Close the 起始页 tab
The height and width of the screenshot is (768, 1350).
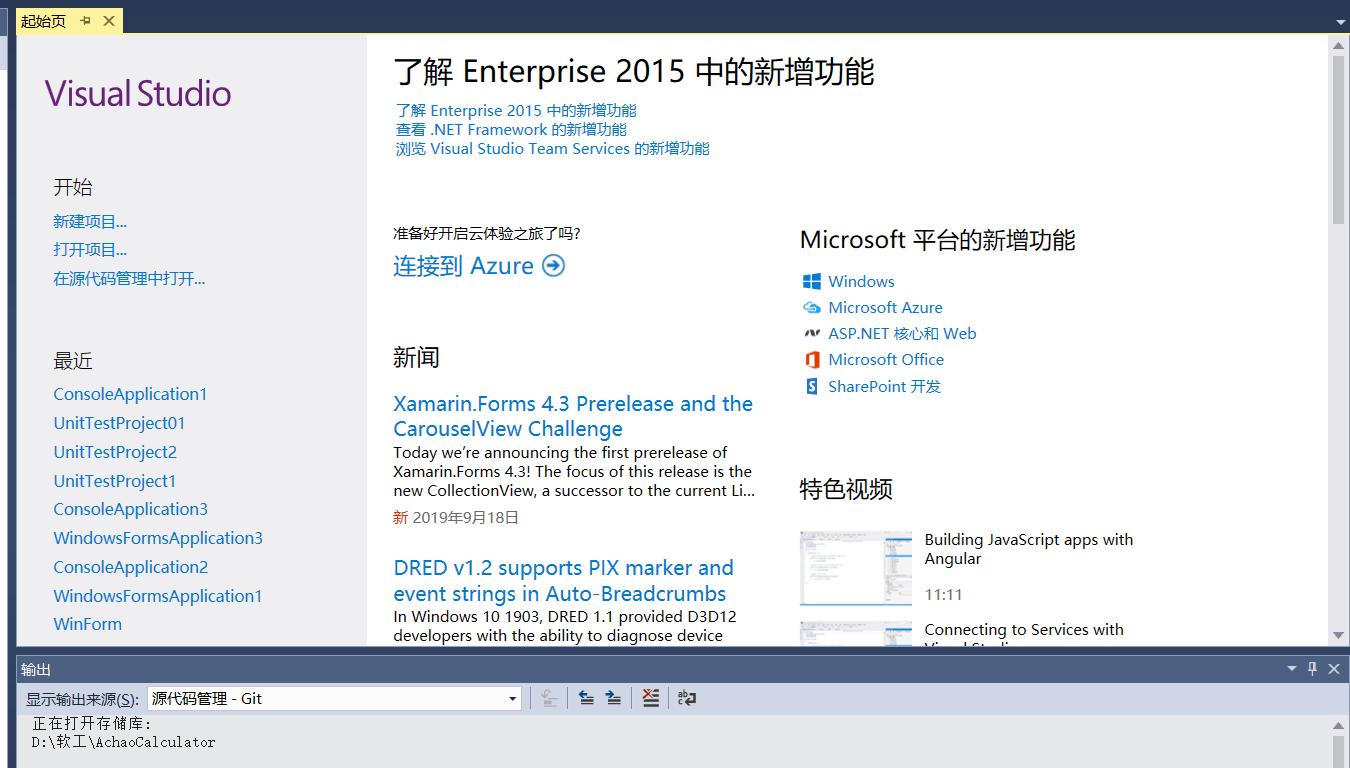click(109, 21)
